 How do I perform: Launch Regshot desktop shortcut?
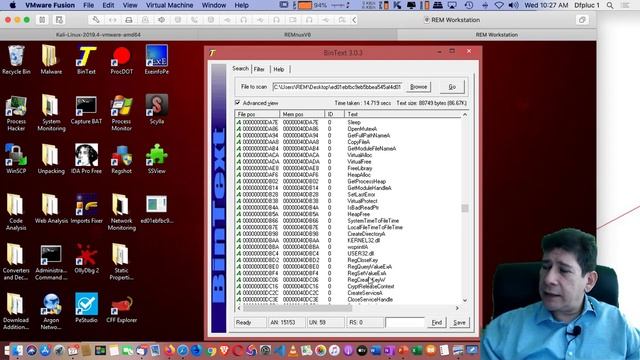pyautogui.click(x=122, y=159)
